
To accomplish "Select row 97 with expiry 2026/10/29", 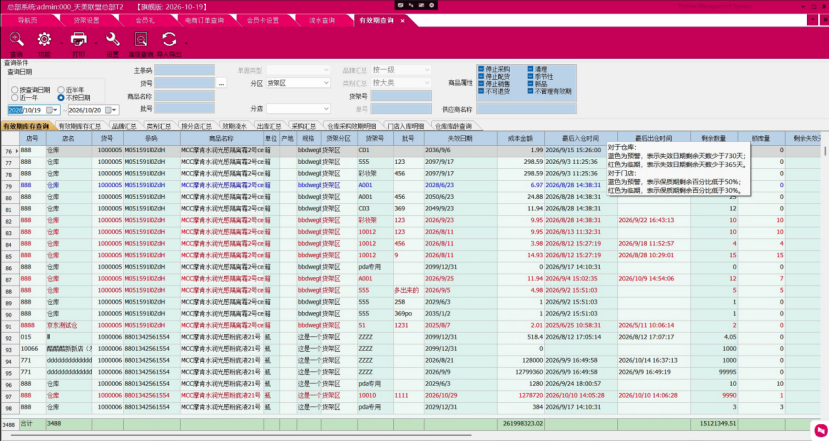I will point(412,396).
